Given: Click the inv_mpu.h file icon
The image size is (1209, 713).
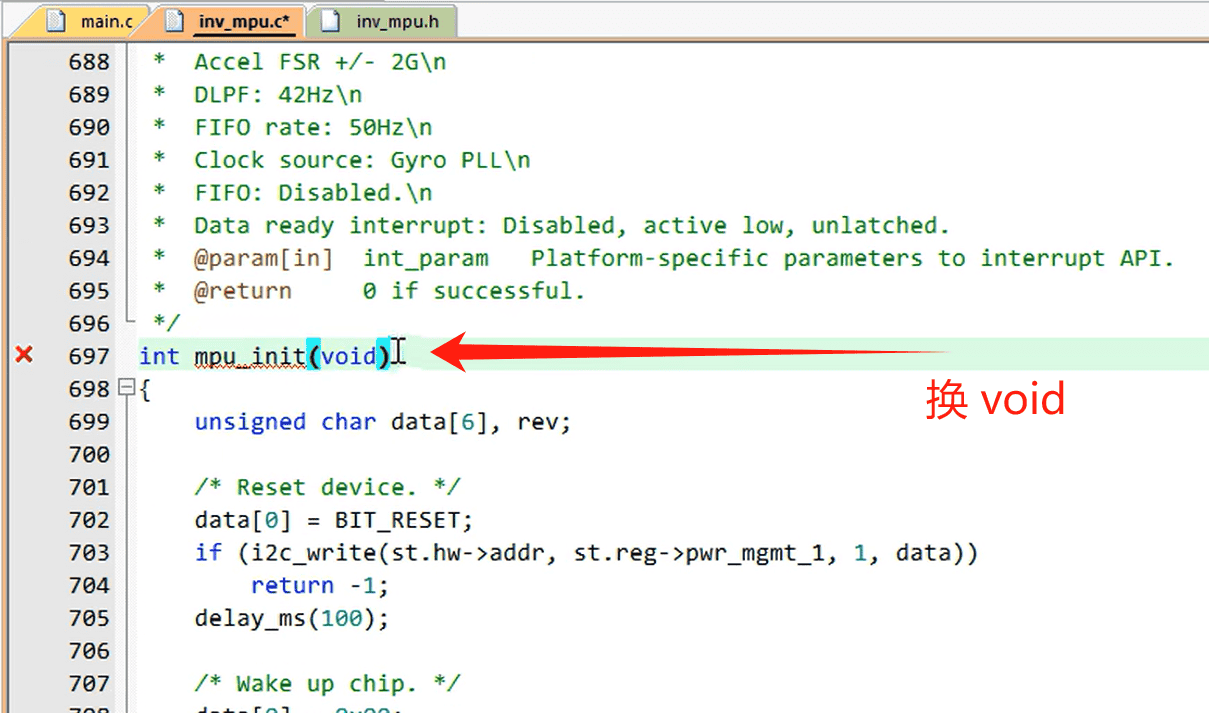Looking at the screenshot, I should point(330,21).
